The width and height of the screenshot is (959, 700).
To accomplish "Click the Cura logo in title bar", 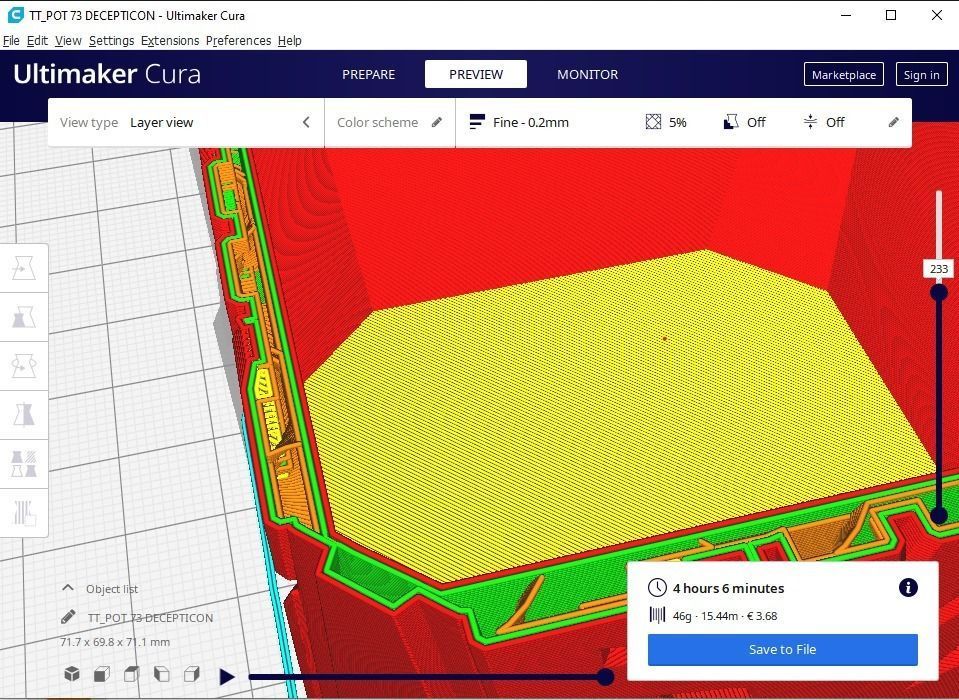I will tap(16, 15).
